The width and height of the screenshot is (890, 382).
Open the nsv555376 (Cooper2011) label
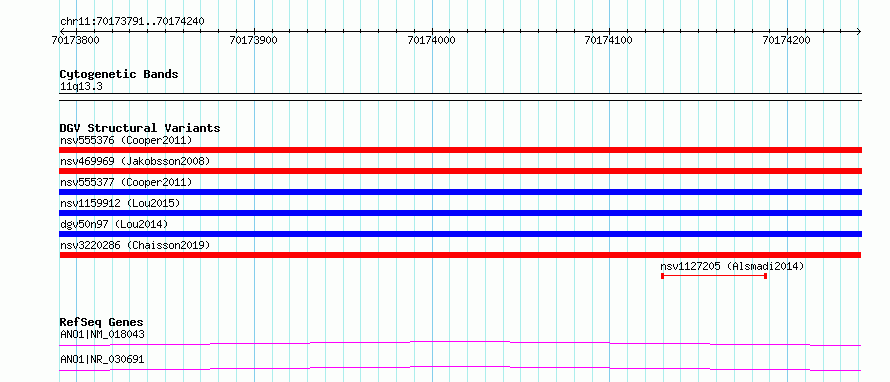pyautogui.click(x=126, y=140)
